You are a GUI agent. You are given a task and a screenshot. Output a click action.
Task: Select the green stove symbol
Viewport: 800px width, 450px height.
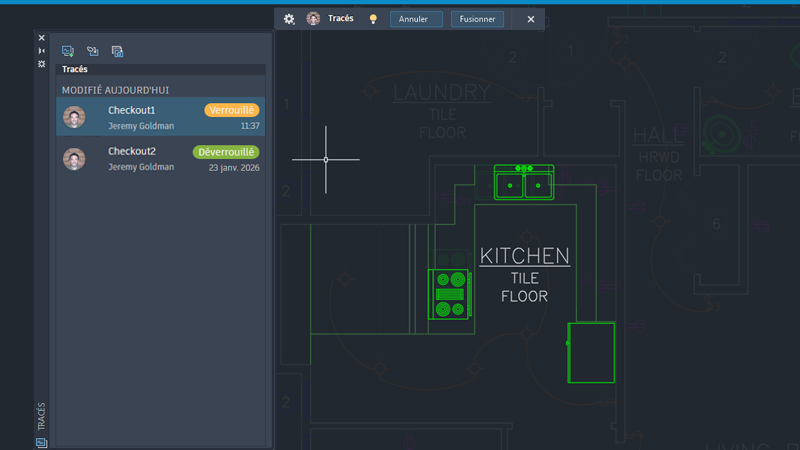pyautogui.click(x=449, y=294)
